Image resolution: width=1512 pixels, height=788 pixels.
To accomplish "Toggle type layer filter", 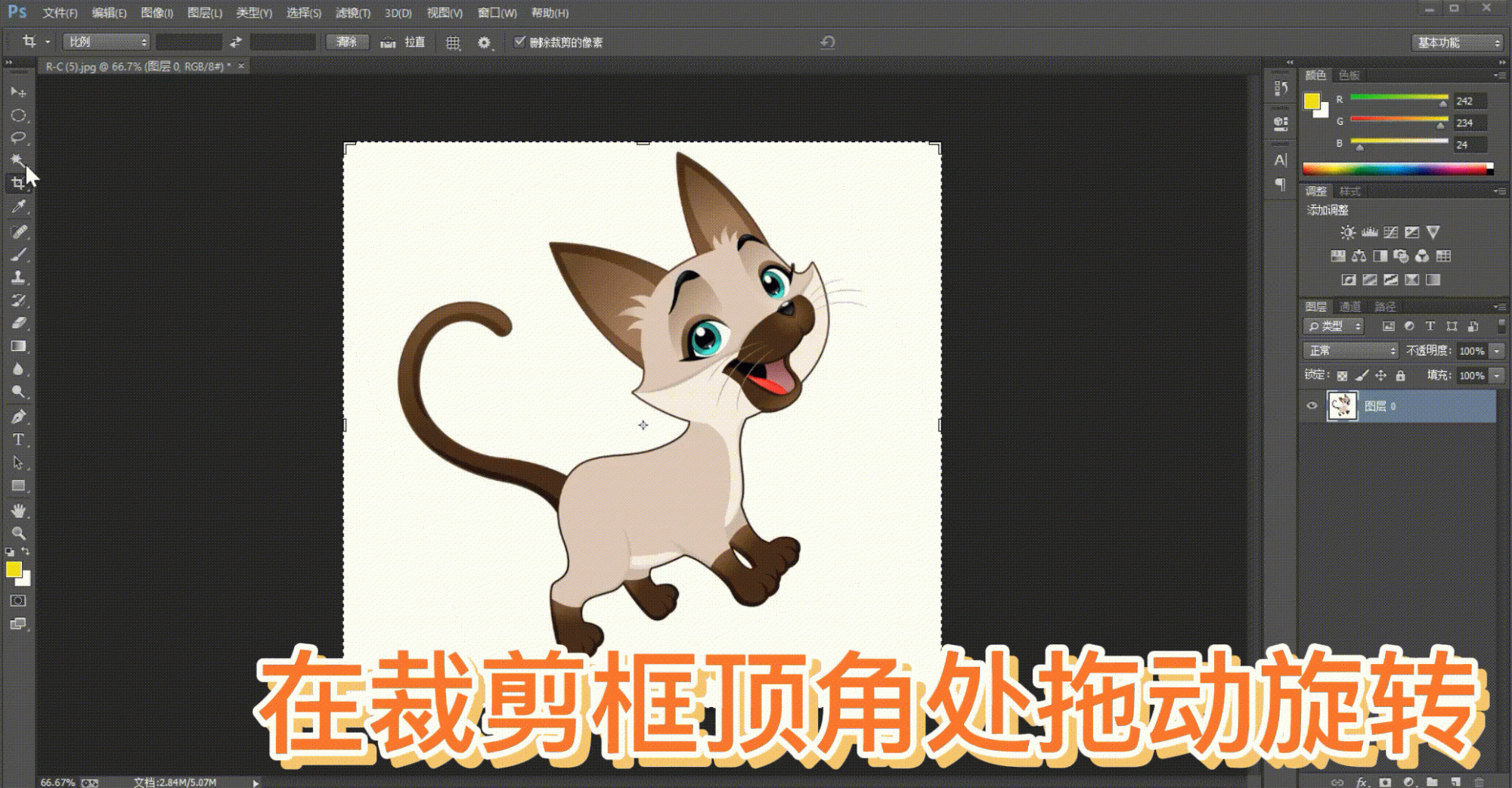I will [1430, 327].
